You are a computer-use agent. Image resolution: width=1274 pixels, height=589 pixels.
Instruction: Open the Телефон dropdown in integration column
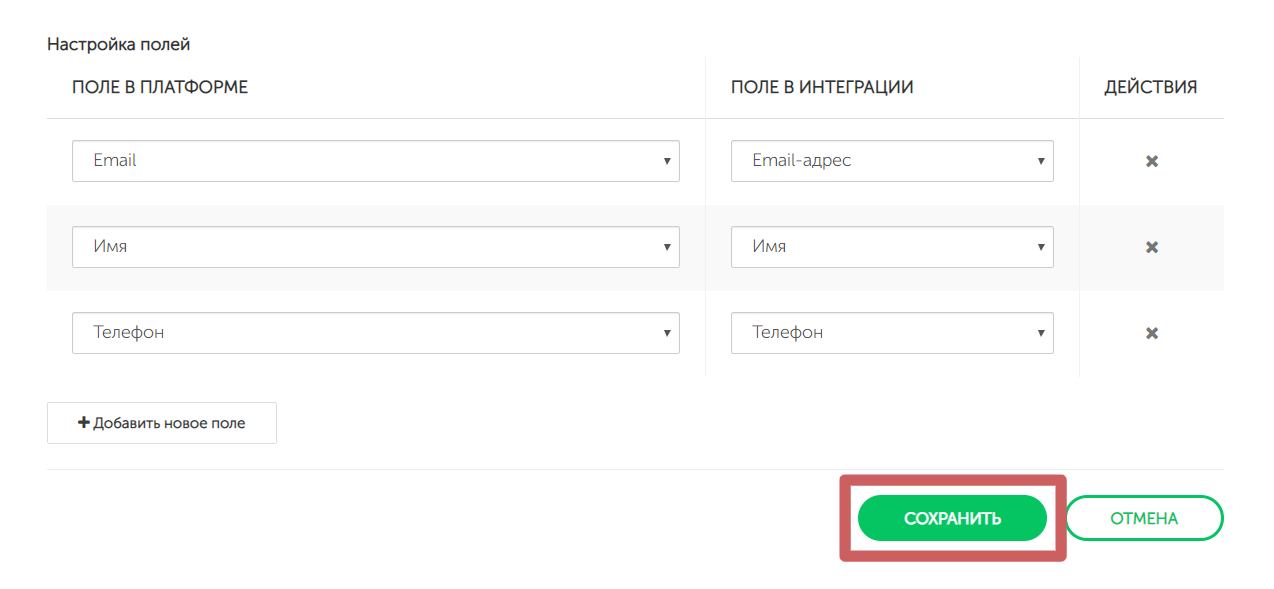(x=891, y=333)
